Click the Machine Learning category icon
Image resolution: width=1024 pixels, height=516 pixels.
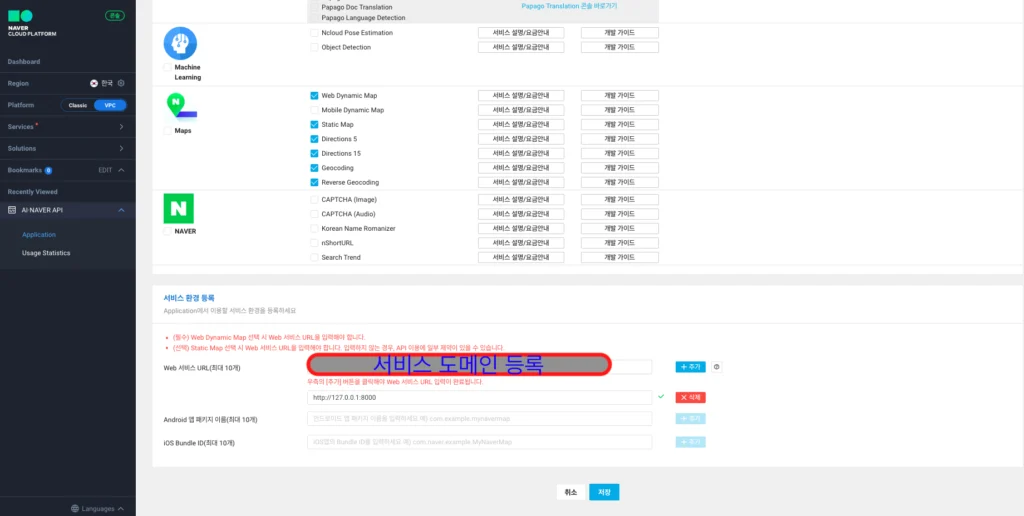pos(180,43)
